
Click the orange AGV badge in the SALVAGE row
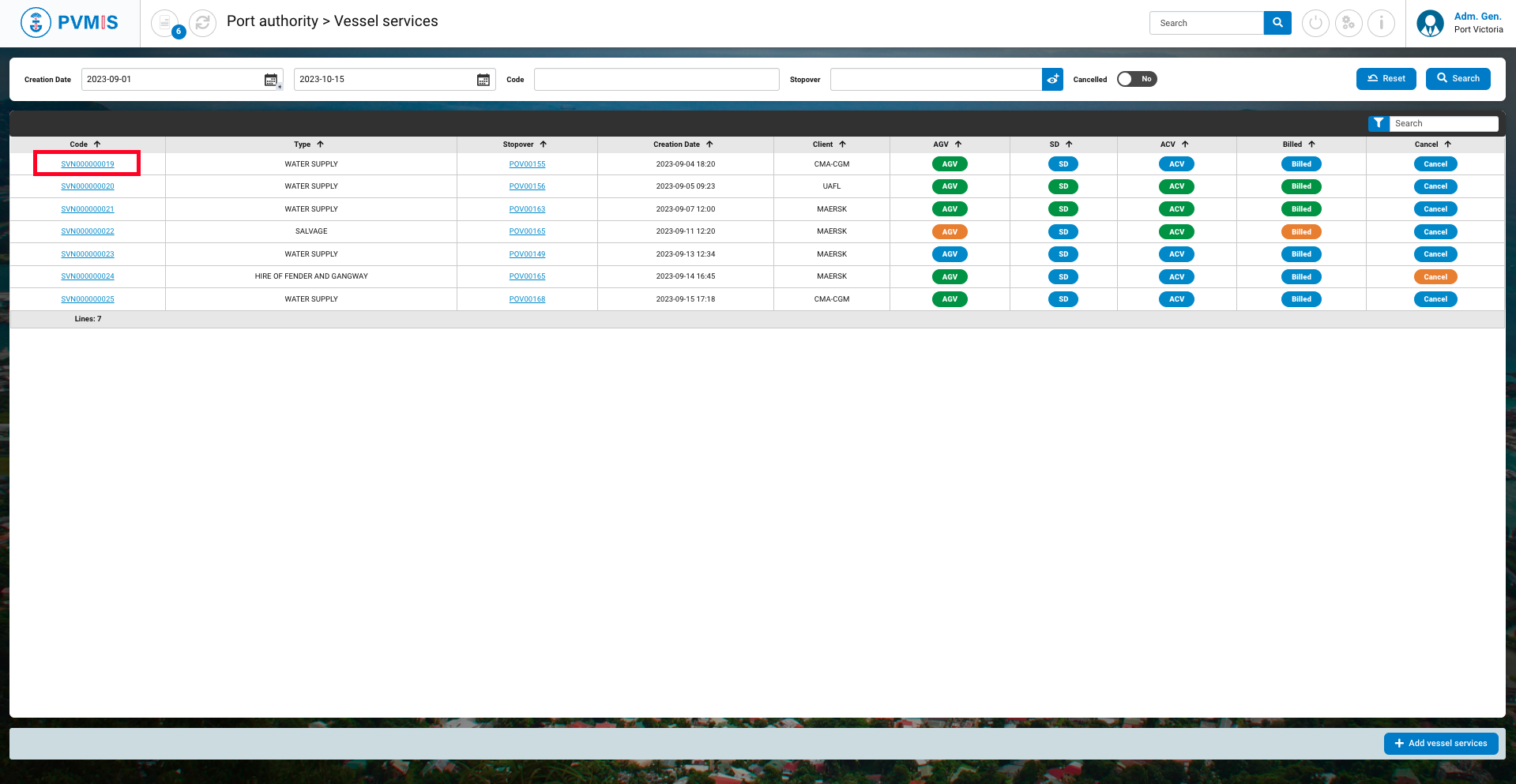[950, 232]
